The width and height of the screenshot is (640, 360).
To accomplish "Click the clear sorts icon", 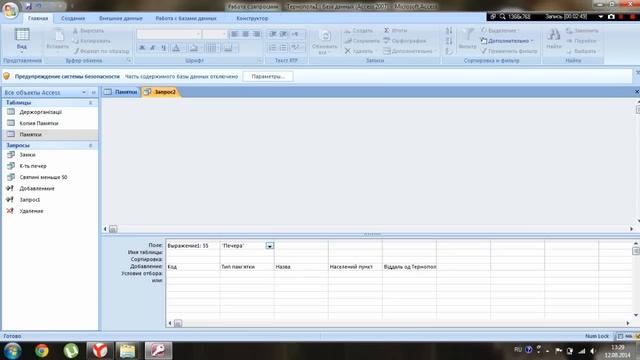I will coord(449,51).
